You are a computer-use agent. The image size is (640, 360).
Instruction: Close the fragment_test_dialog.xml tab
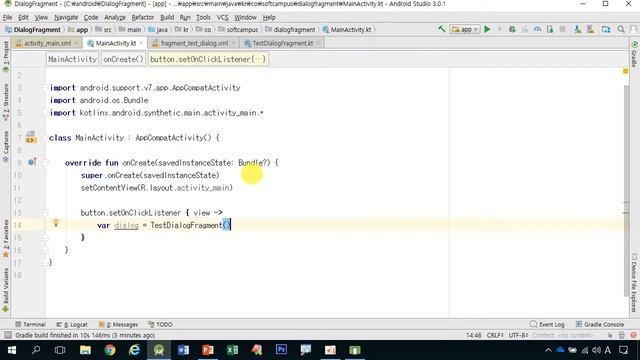(233, 43)
